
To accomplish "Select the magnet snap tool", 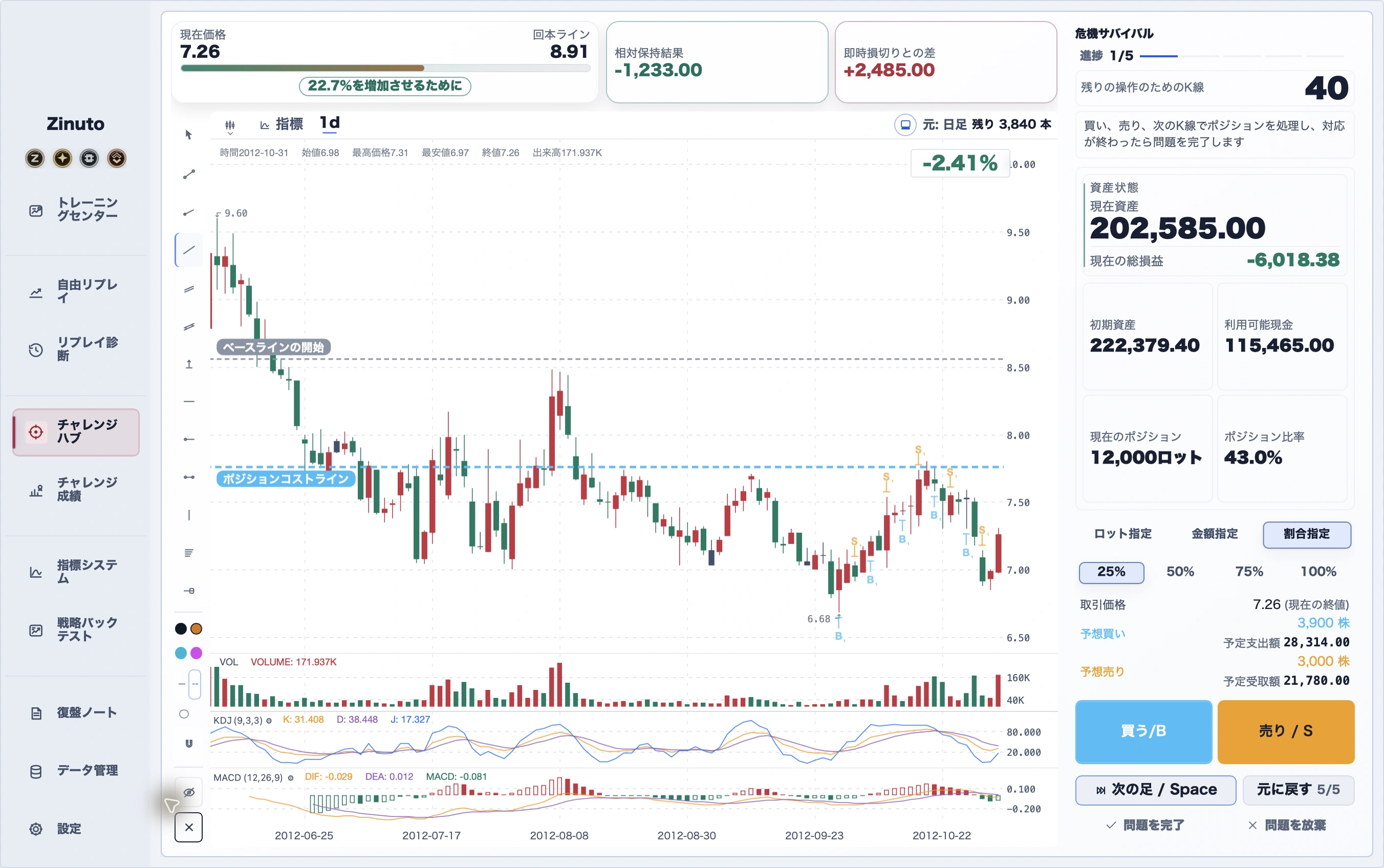I will tap(188, 744).
